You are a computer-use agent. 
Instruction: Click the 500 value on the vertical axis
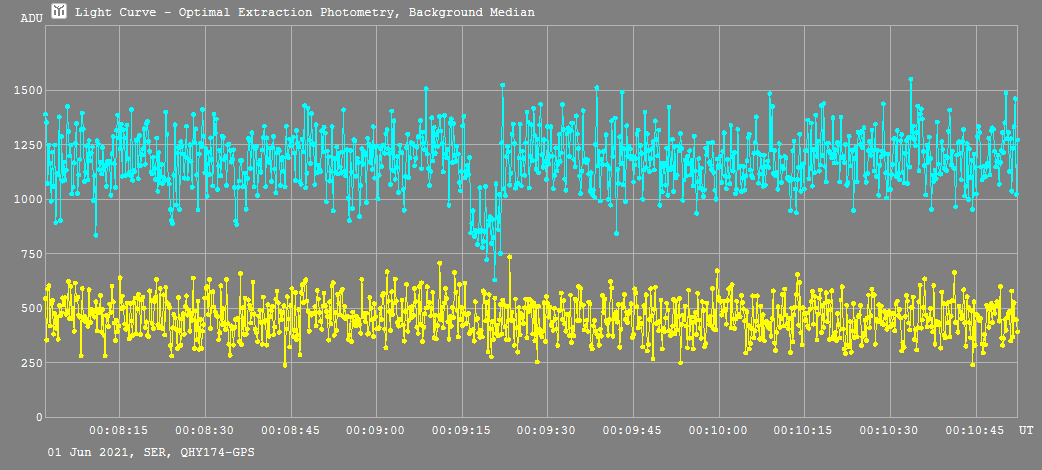point(31,308)
